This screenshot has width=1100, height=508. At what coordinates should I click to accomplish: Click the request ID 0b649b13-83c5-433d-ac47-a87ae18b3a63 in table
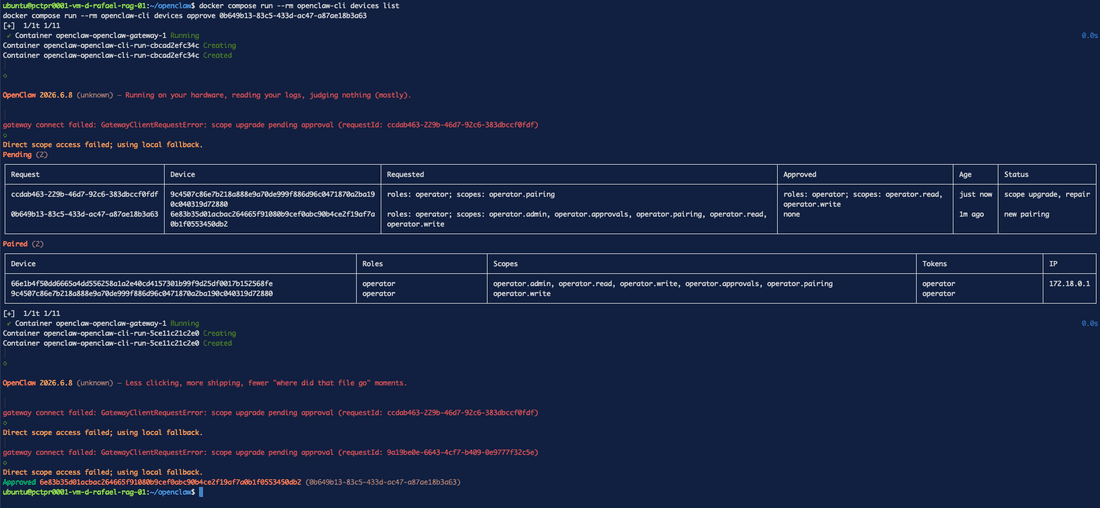[x=85, y=213]
